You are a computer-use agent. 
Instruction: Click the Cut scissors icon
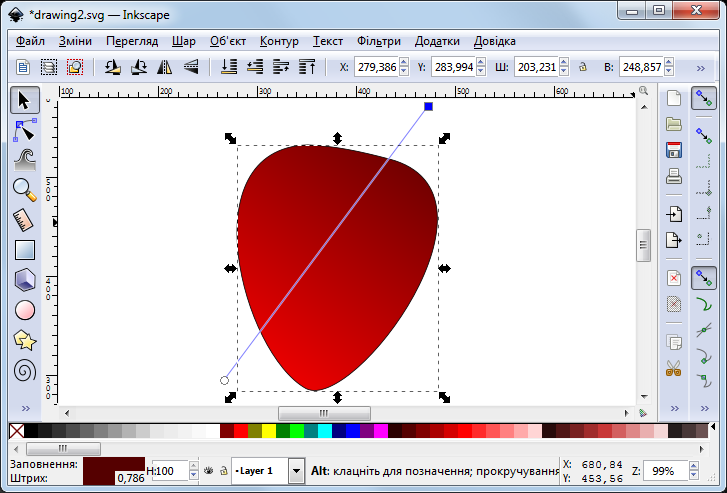(674, 368)
